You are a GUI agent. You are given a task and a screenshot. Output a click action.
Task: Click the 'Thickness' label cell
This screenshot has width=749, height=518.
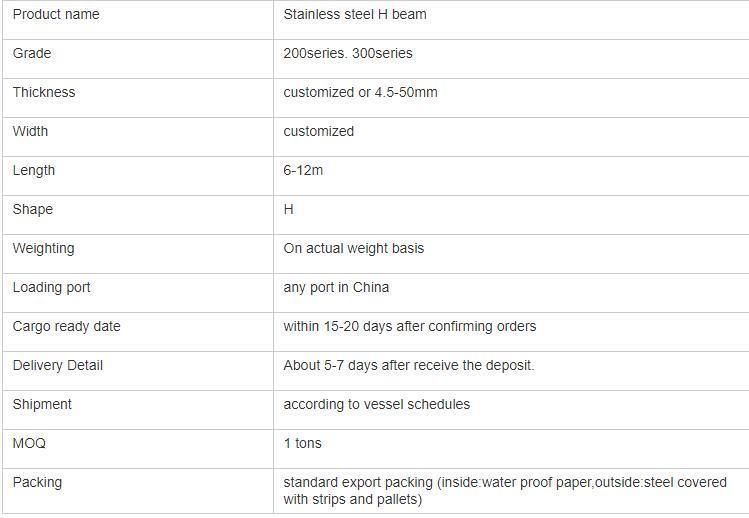pos(138,98)
